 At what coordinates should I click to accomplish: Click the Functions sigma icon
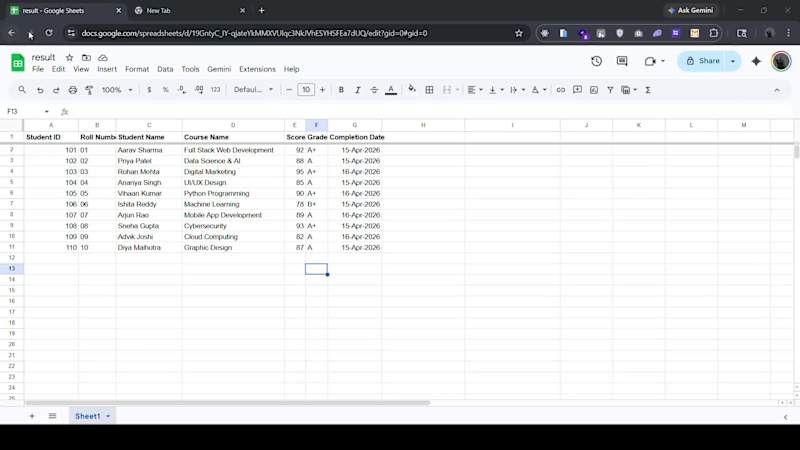point(648,90)
